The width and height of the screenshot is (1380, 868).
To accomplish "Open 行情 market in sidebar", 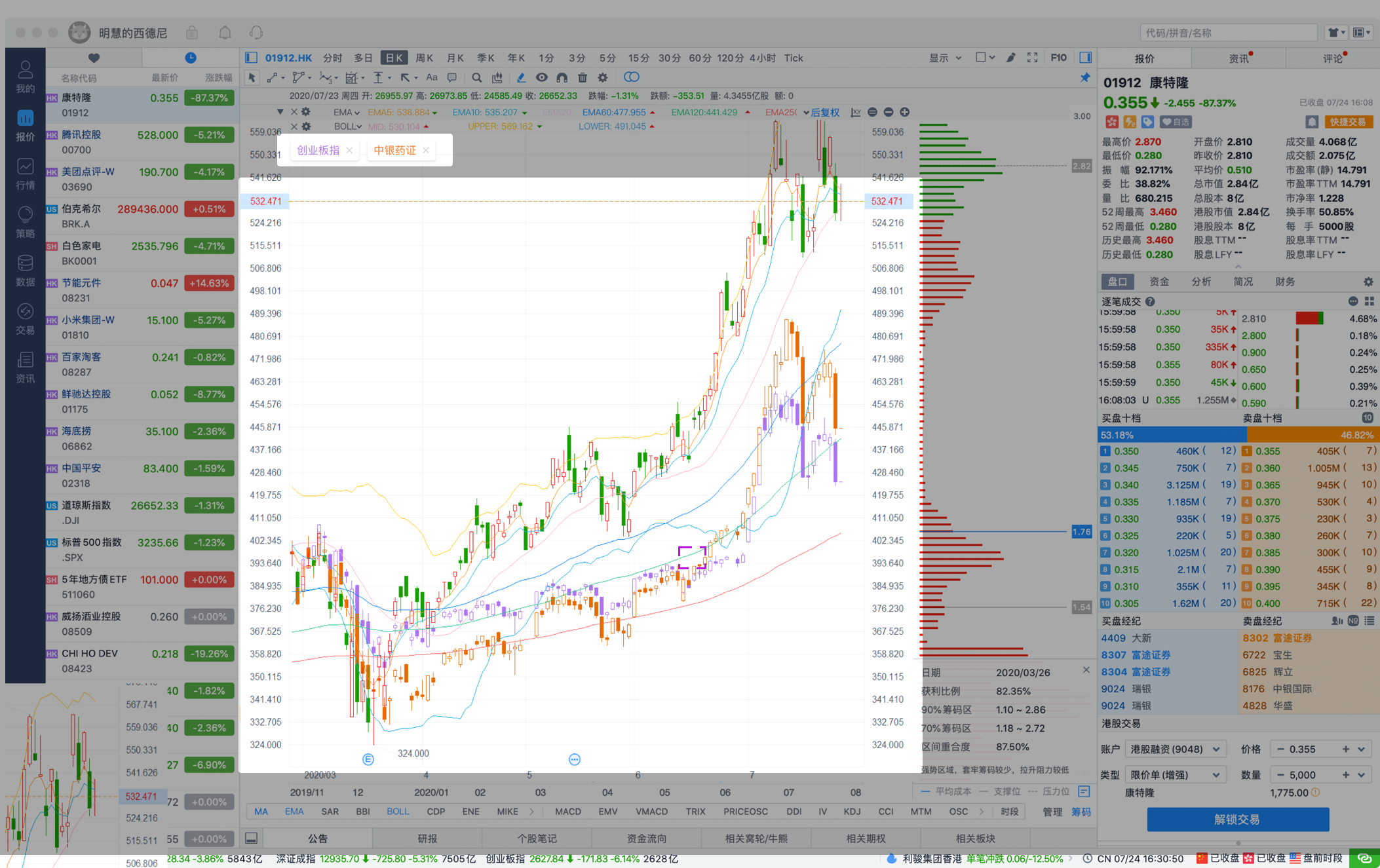I will point(25,174).
